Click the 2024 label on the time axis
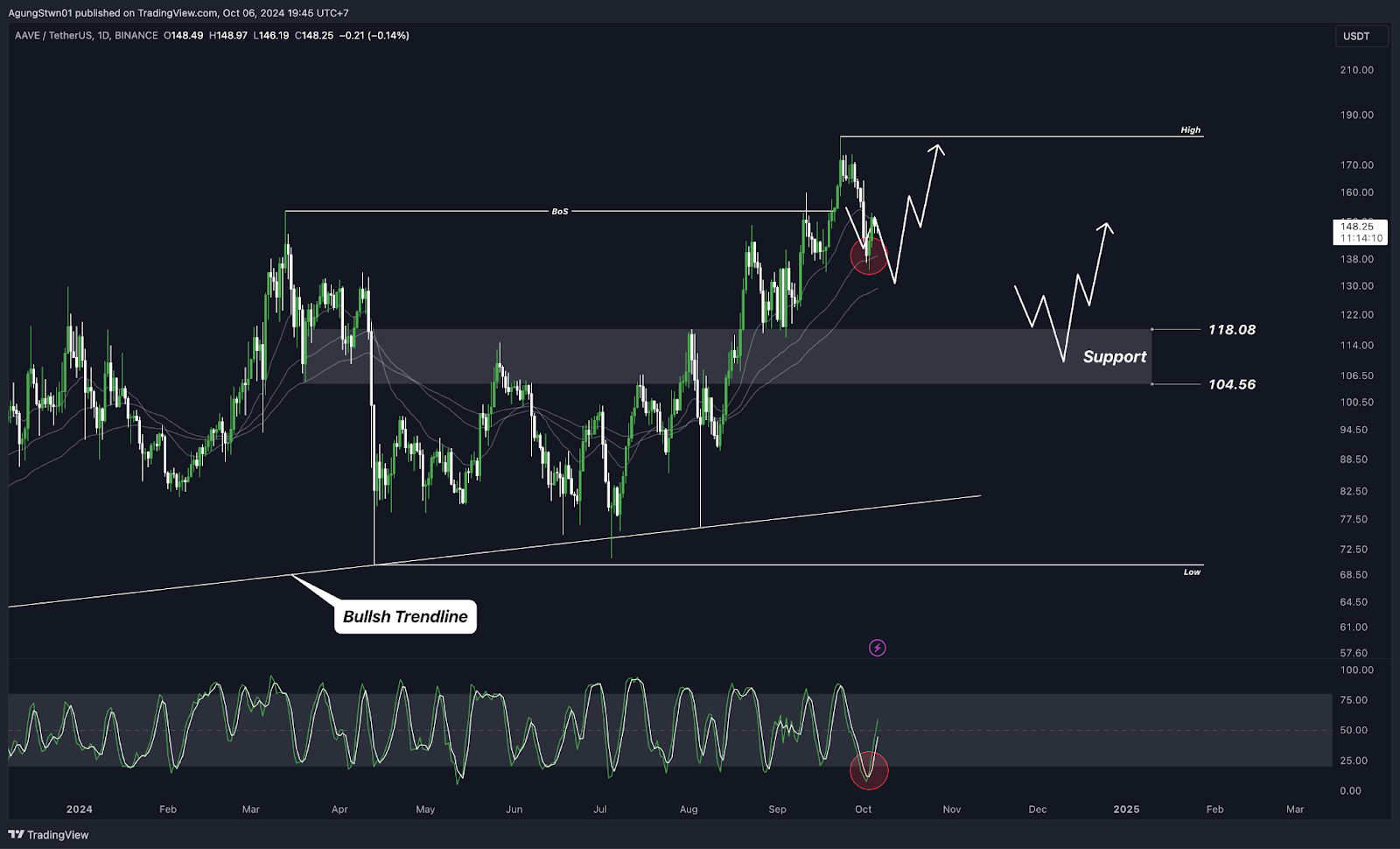This screenshot has height=849, width=1400. (x=79, y=810)
